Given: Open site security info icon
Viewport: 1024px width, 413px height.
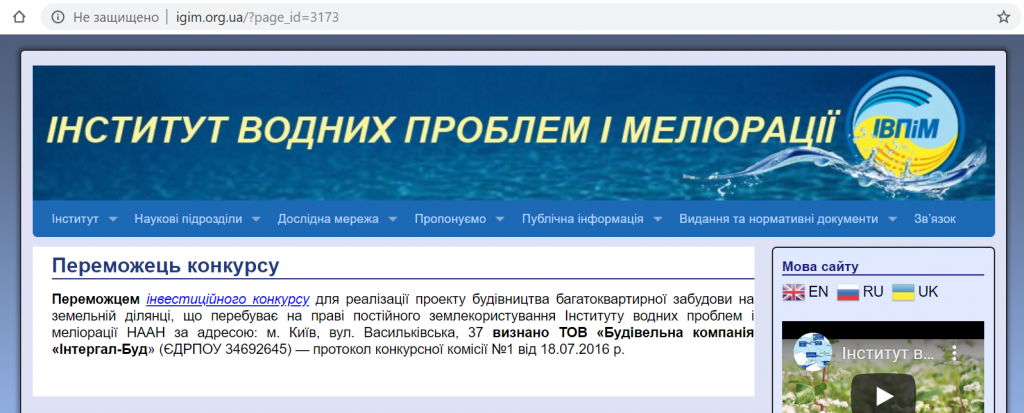Looking at the screenshot, I should pyautogui.click(x=57, y=17).
